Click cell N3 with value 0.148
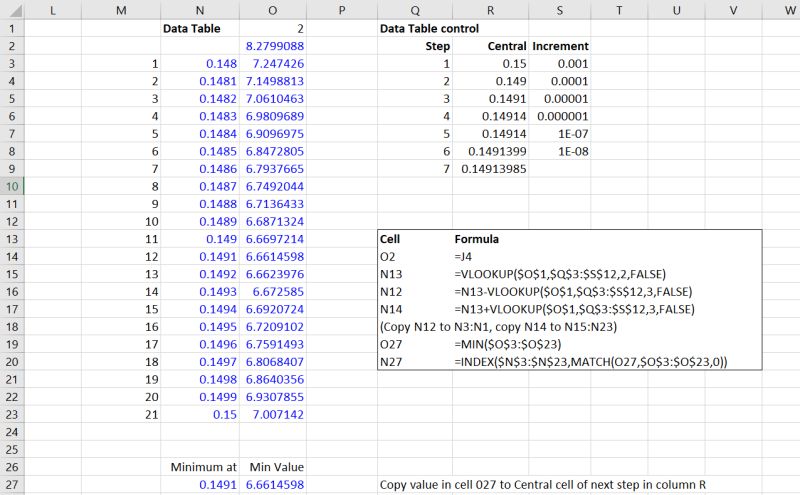The image size is (800, 495). coord(200,64)
